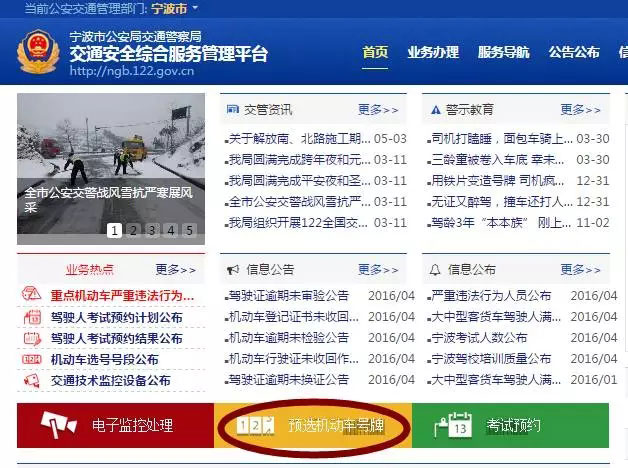Click the surveillance camera icon in 电子监控处理
Image resolution: width=628 pixels, height=468 pixels.
58,425
